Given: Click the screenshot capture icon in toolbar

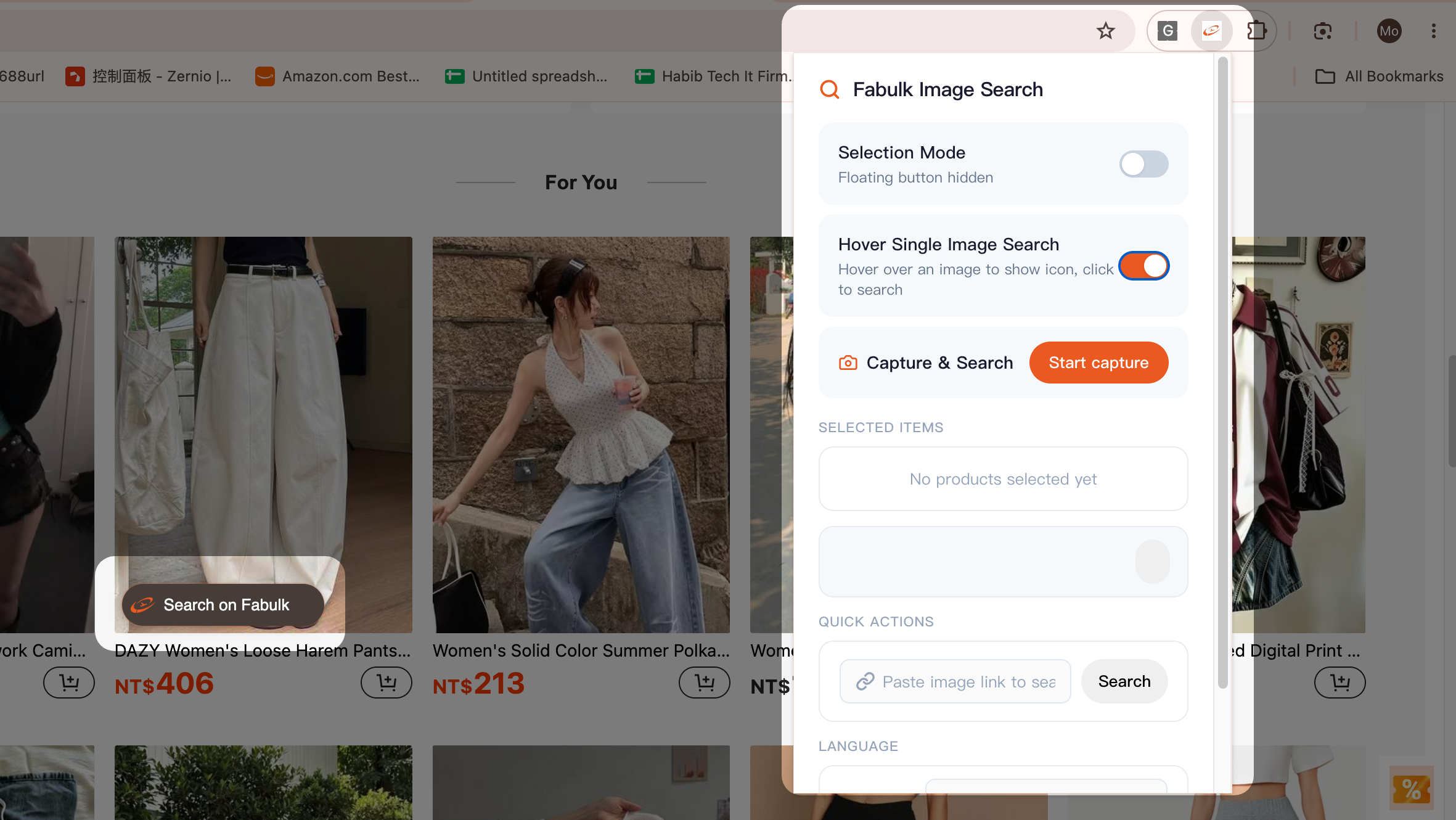Looking at the screenshot, I should point(1323,31).
